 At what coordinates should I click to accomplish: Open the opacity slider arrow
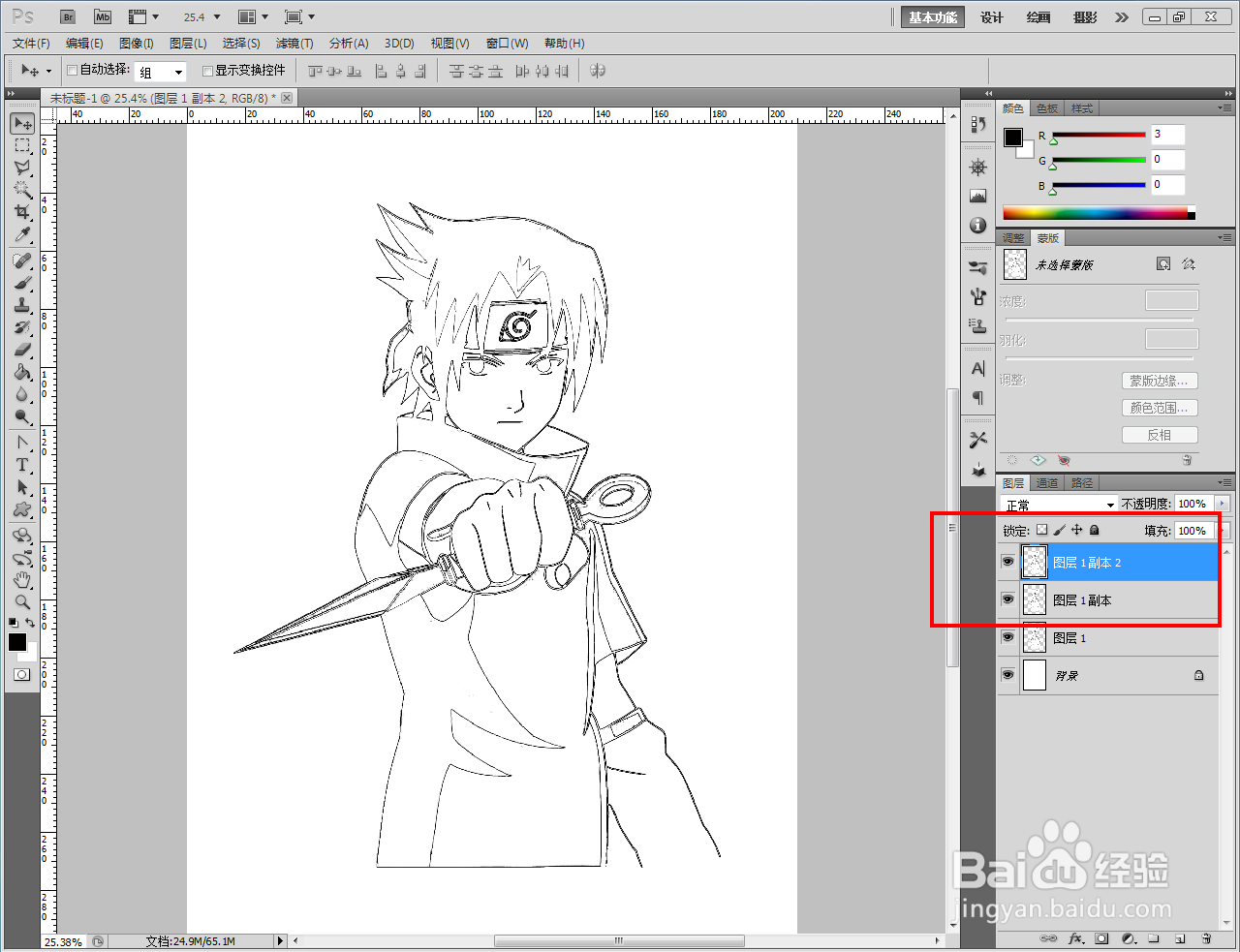tap(1222, 504)
